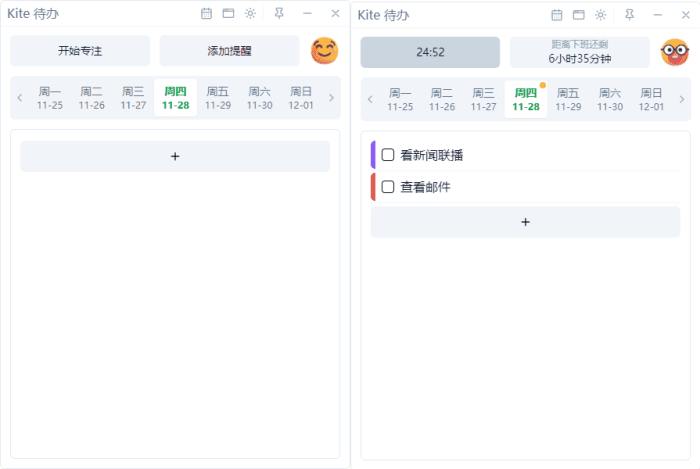Viewport: 700px width, 469px height.
Task: Check the 查看邮件 task checkbox
Action: [388, 187]
